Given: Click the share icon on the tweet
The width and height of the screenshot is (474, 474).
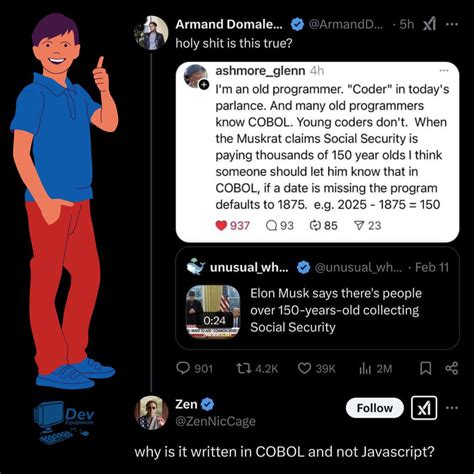Looking at the screenshot, I should click(x=452, y=368).
